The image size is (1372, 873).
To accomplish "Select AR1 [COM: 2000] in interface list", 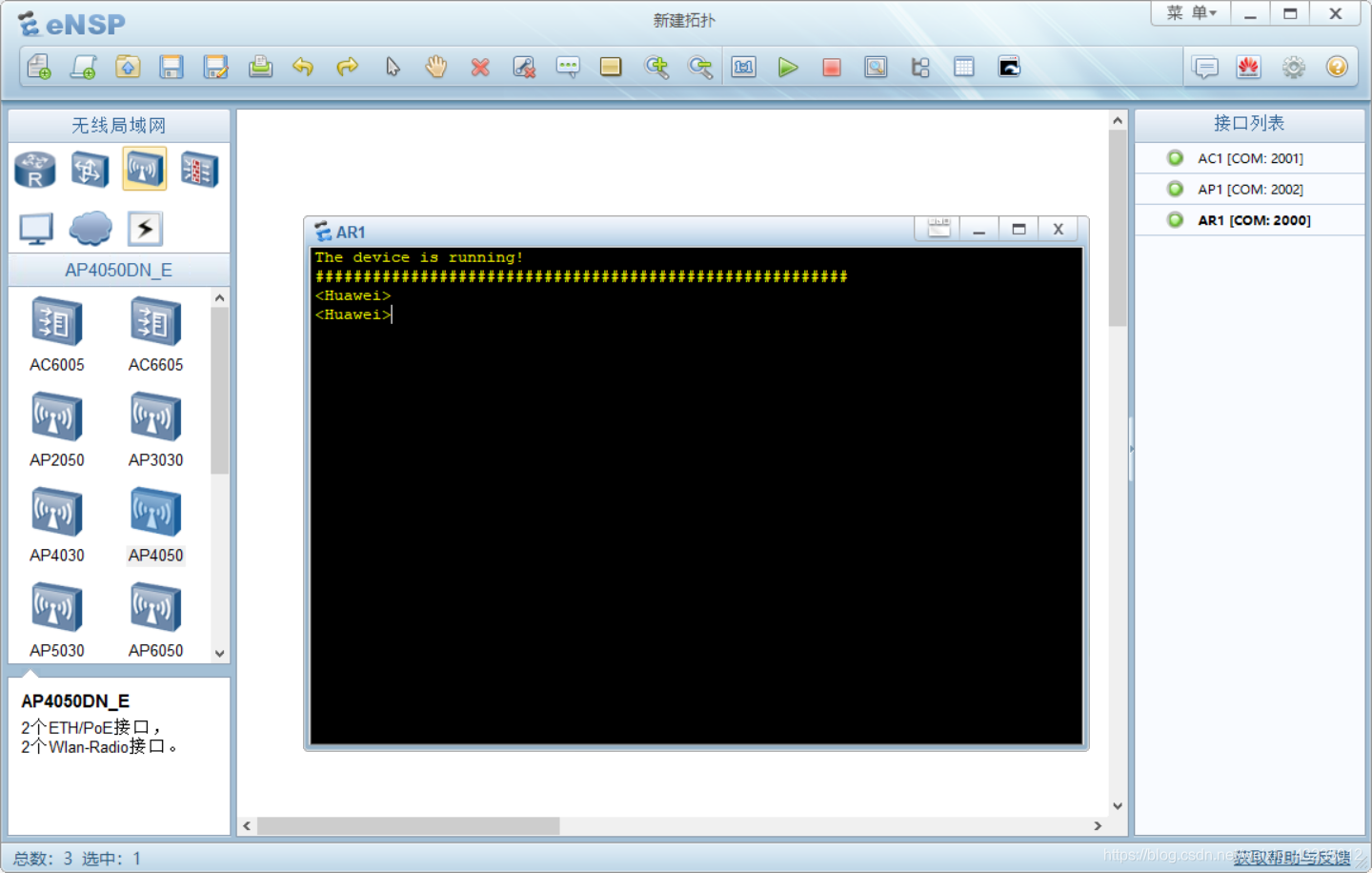I will [1249, 220].
